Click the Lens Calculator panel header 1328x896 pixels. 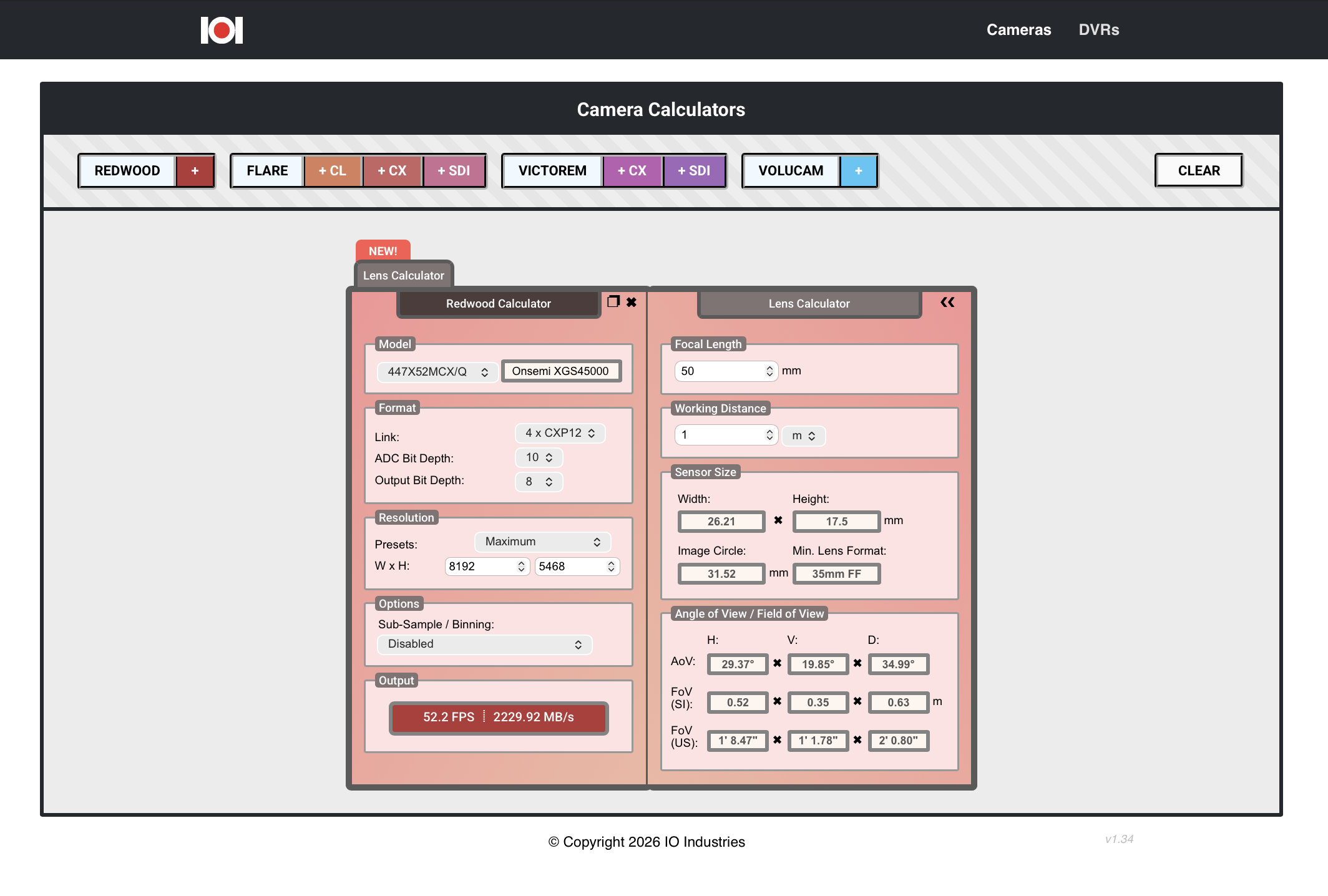tap(809, 304)
